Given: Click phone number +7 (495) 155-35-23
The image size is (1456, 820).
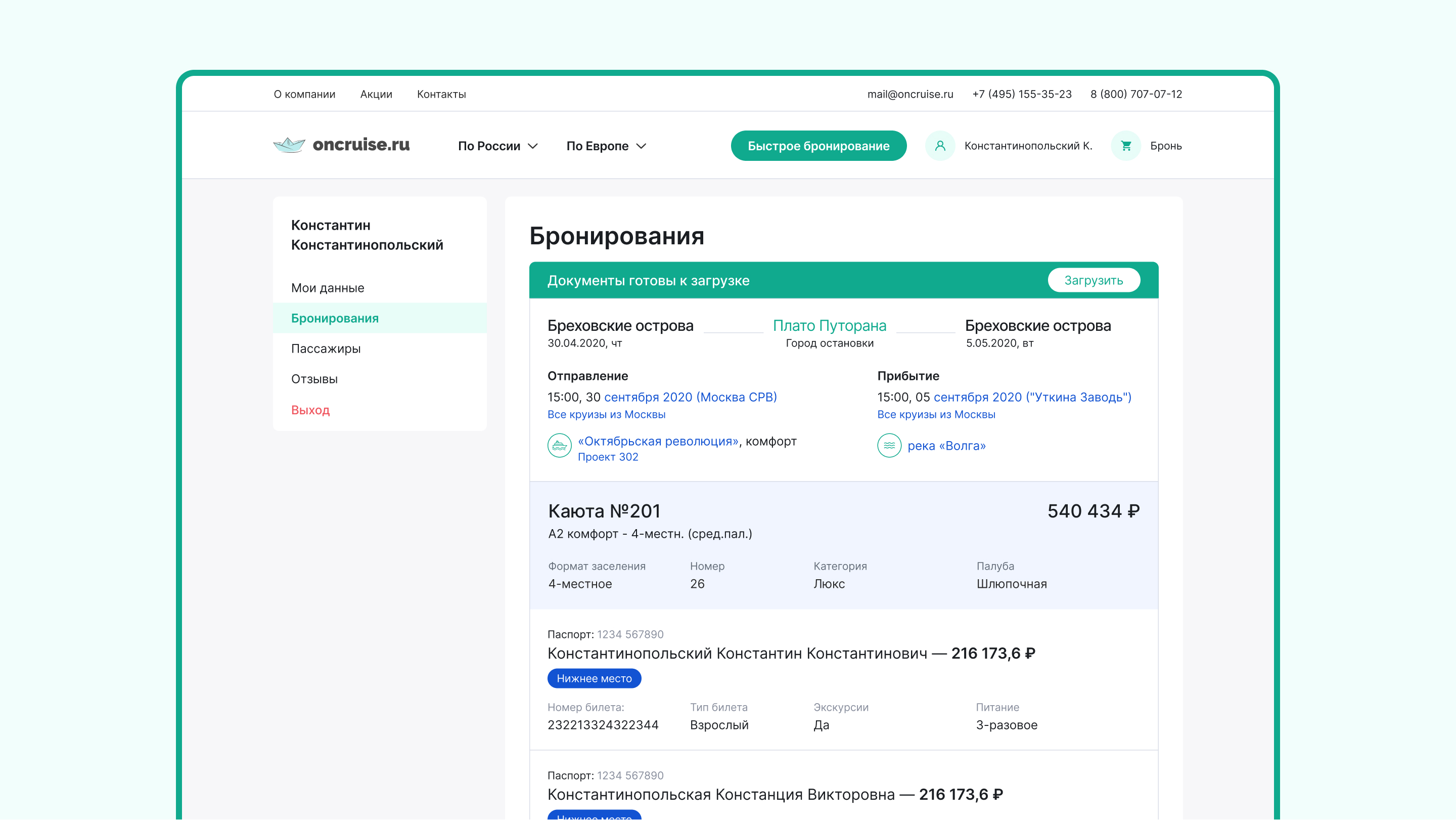Looking at the screenshot, I should pyautogui.click(x=1021, y=94).
